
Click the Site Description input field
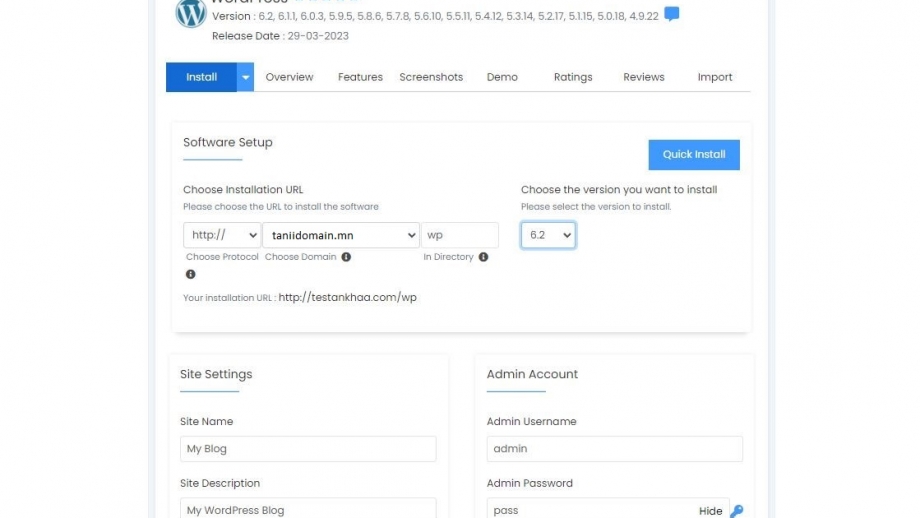308,508
